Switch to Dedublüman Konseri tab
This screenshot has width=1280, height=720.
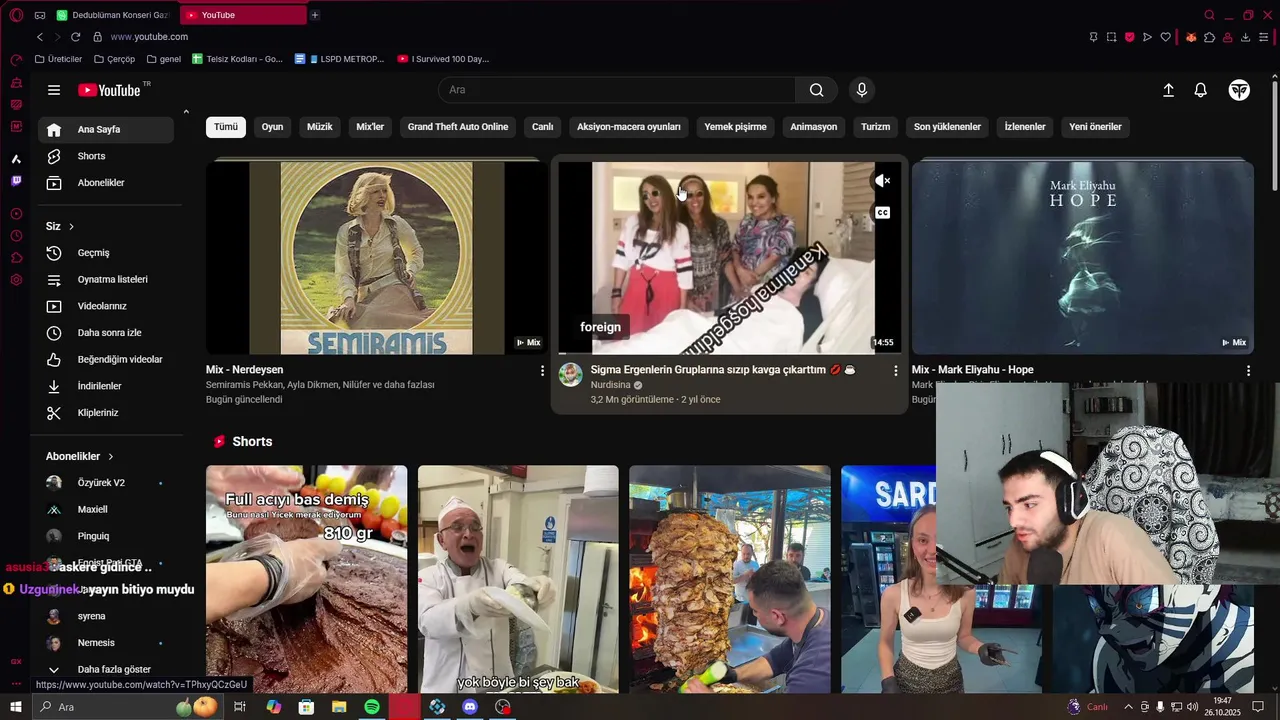pos(115,15)
